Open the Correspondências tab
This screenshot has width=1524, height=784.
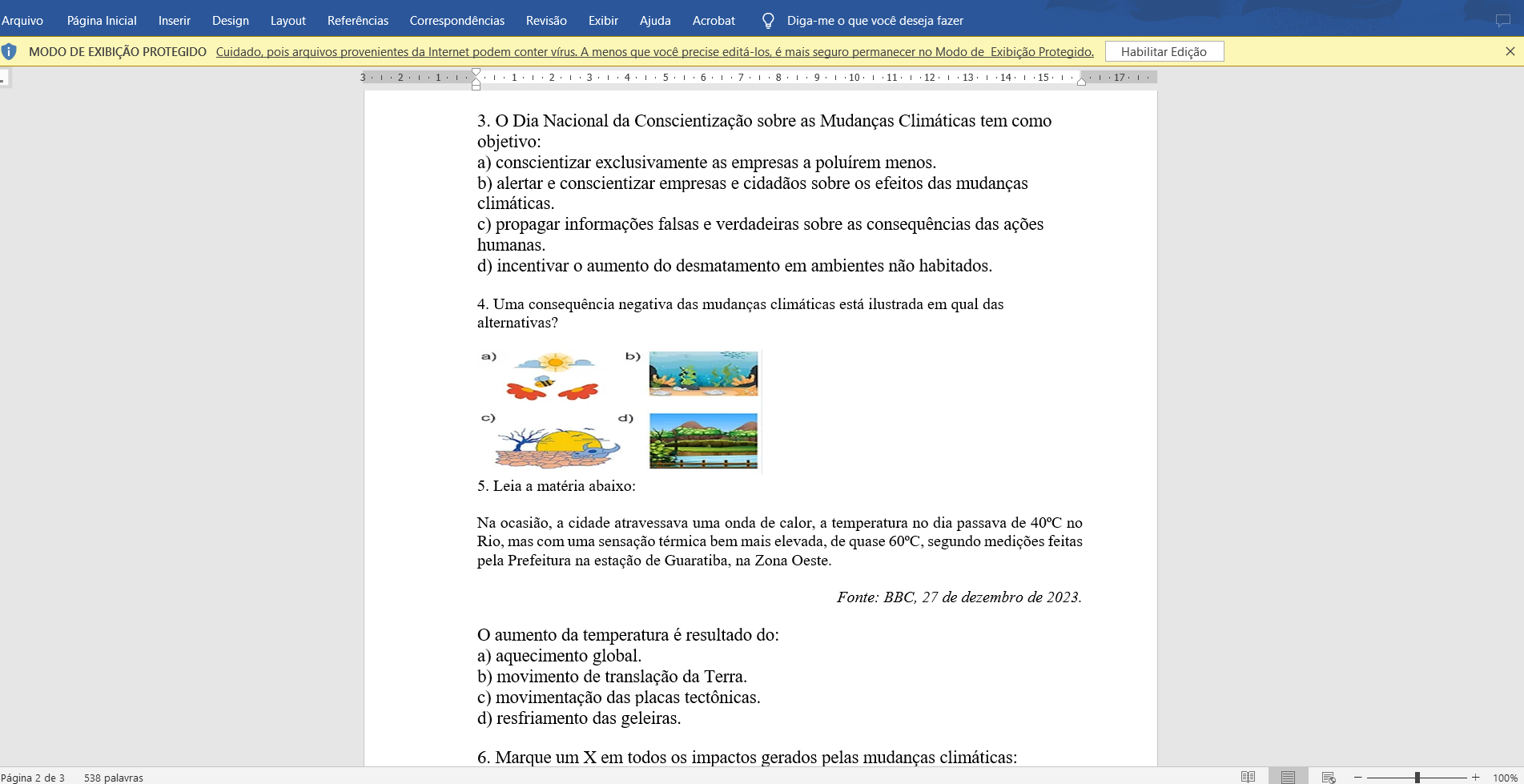pyautogui.click(x=457, y=21)
